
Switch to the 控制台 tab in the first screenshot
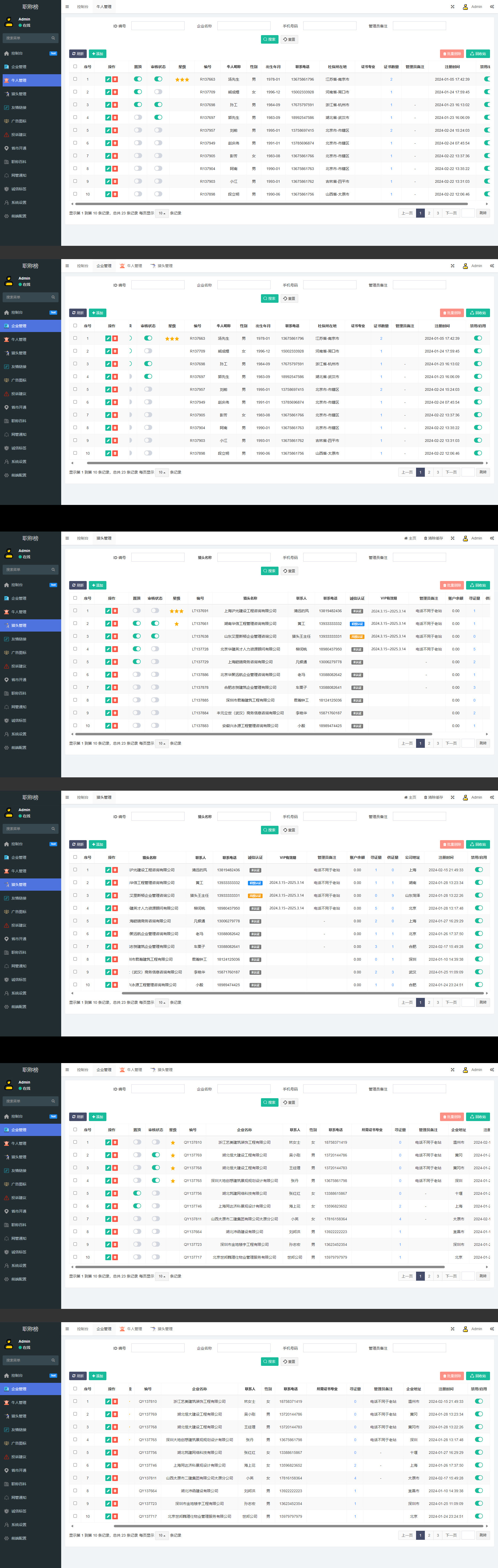(x=83, y=7)
